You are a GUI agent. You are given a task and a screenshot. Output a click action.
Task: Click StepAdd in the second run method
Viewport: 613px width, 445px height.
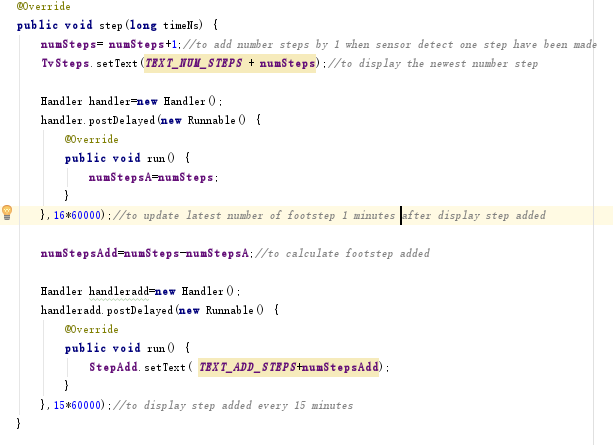(113, 367)
